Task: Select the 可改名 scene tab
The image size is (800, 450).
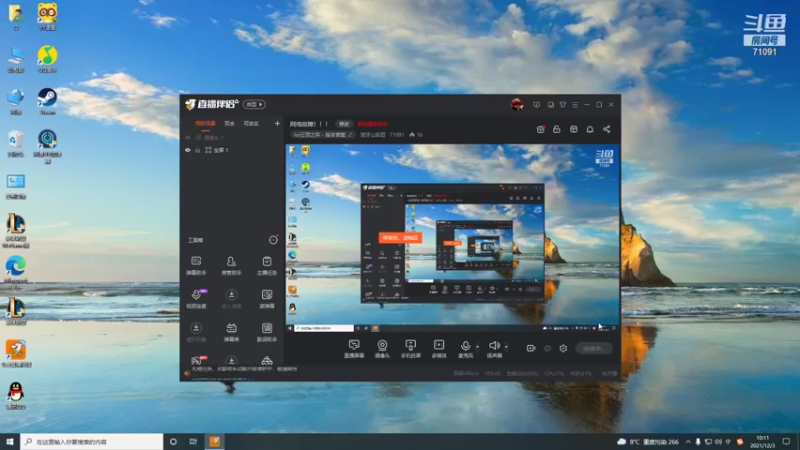Action: (x=251, y=123)
